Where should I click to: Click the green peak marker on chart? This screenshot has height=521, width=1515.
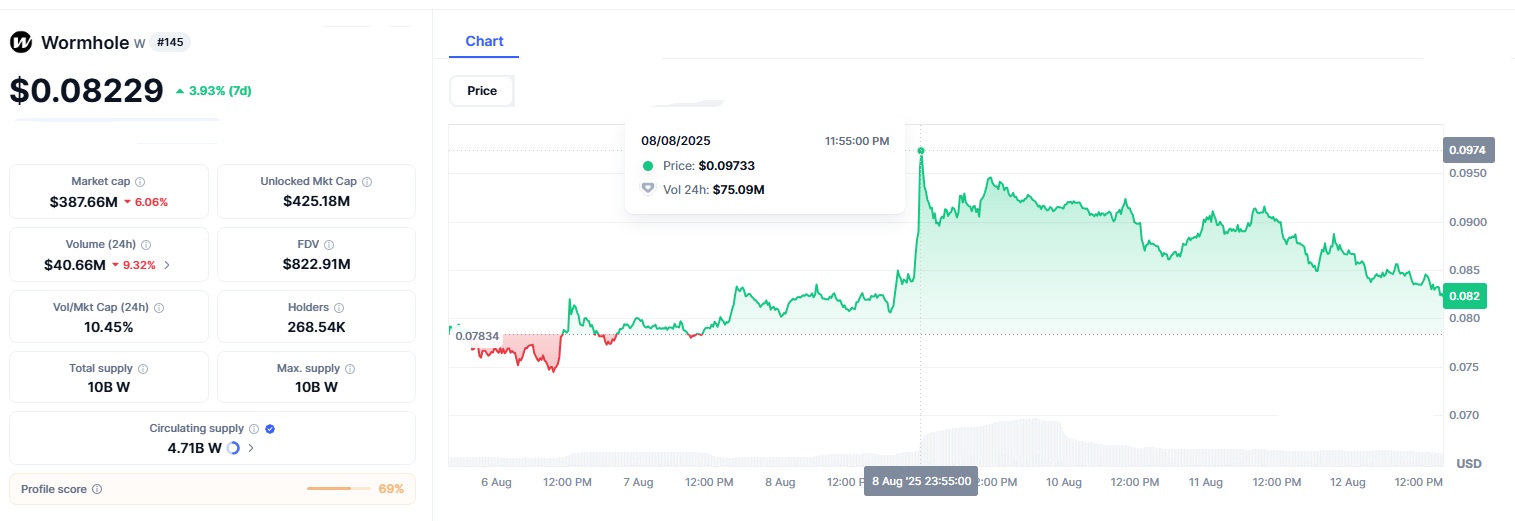point(921,151)
